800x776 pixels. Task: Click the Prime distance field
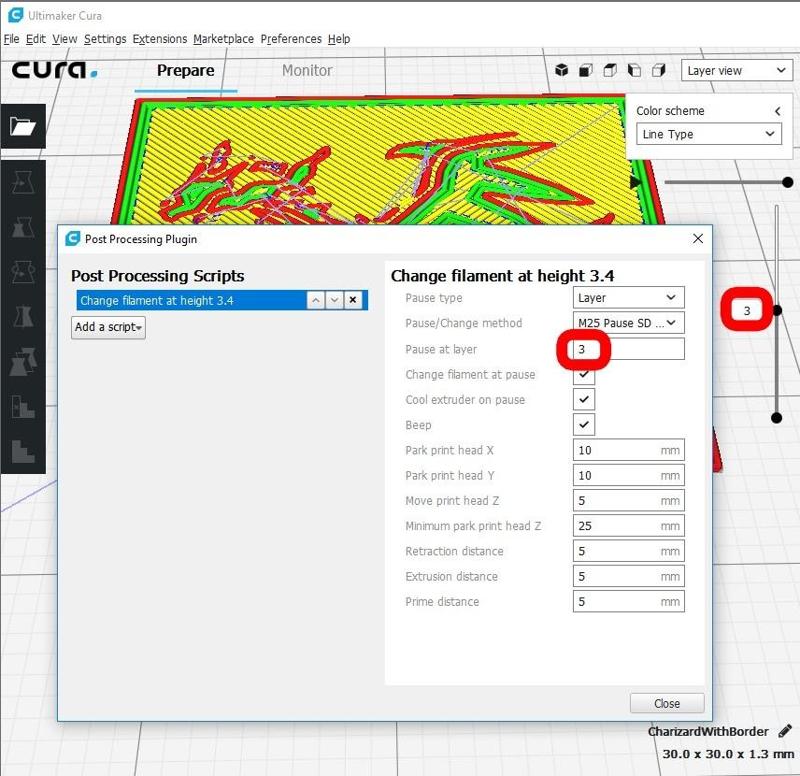coord(629,602)
